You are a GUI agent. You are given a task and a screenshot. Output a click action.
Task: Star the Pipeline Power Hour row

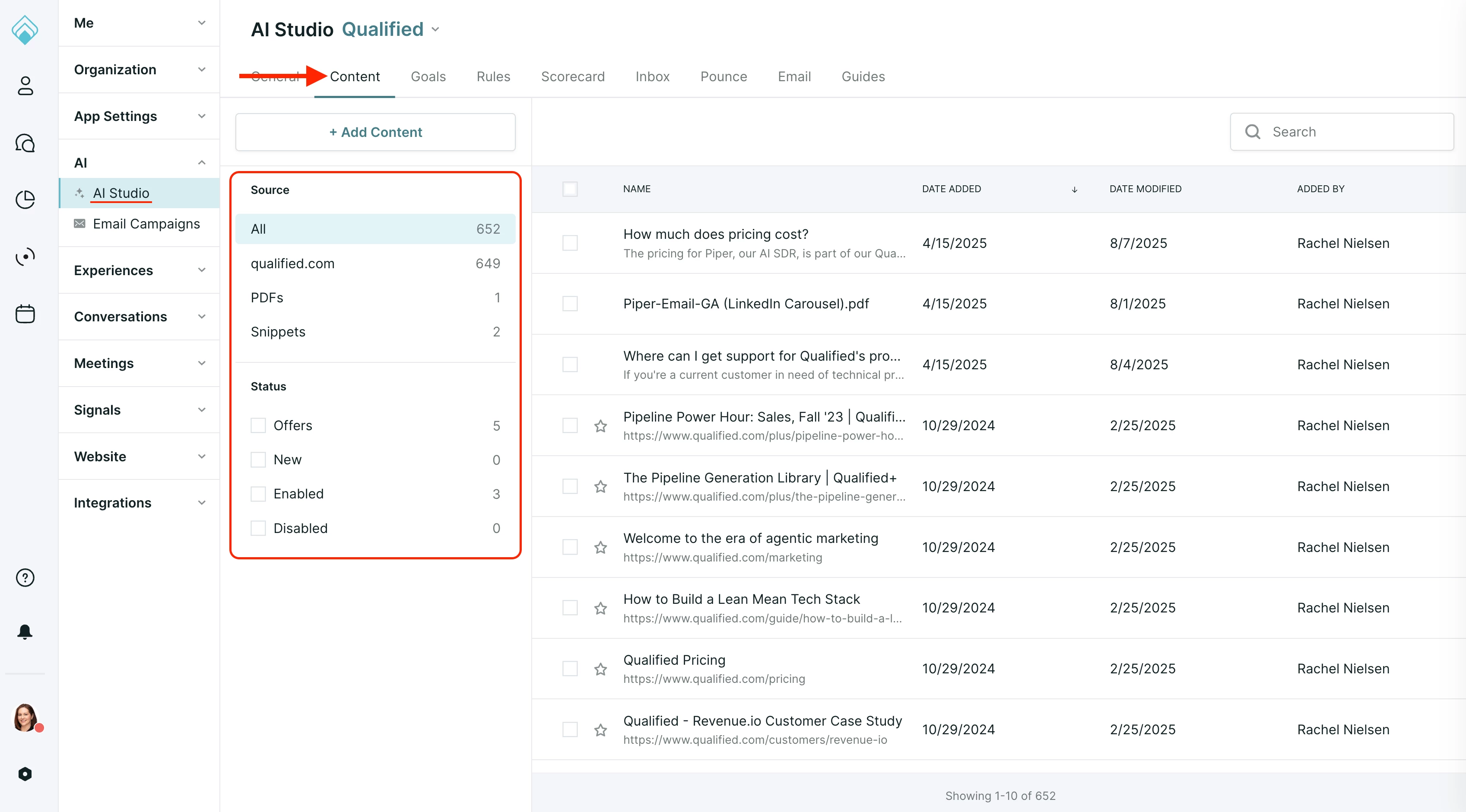coord(600,425)
